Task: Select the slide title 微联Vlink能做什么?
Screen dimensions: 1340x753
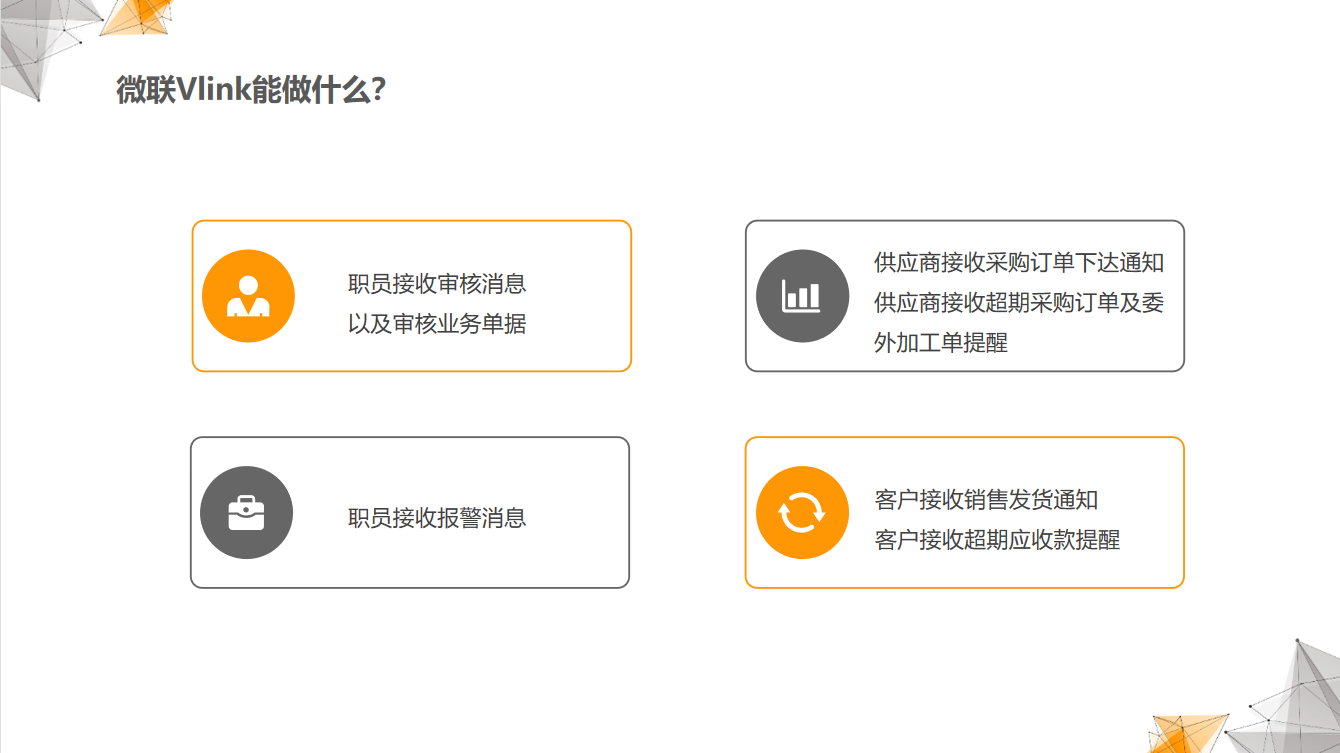Action: pos(251,90)
